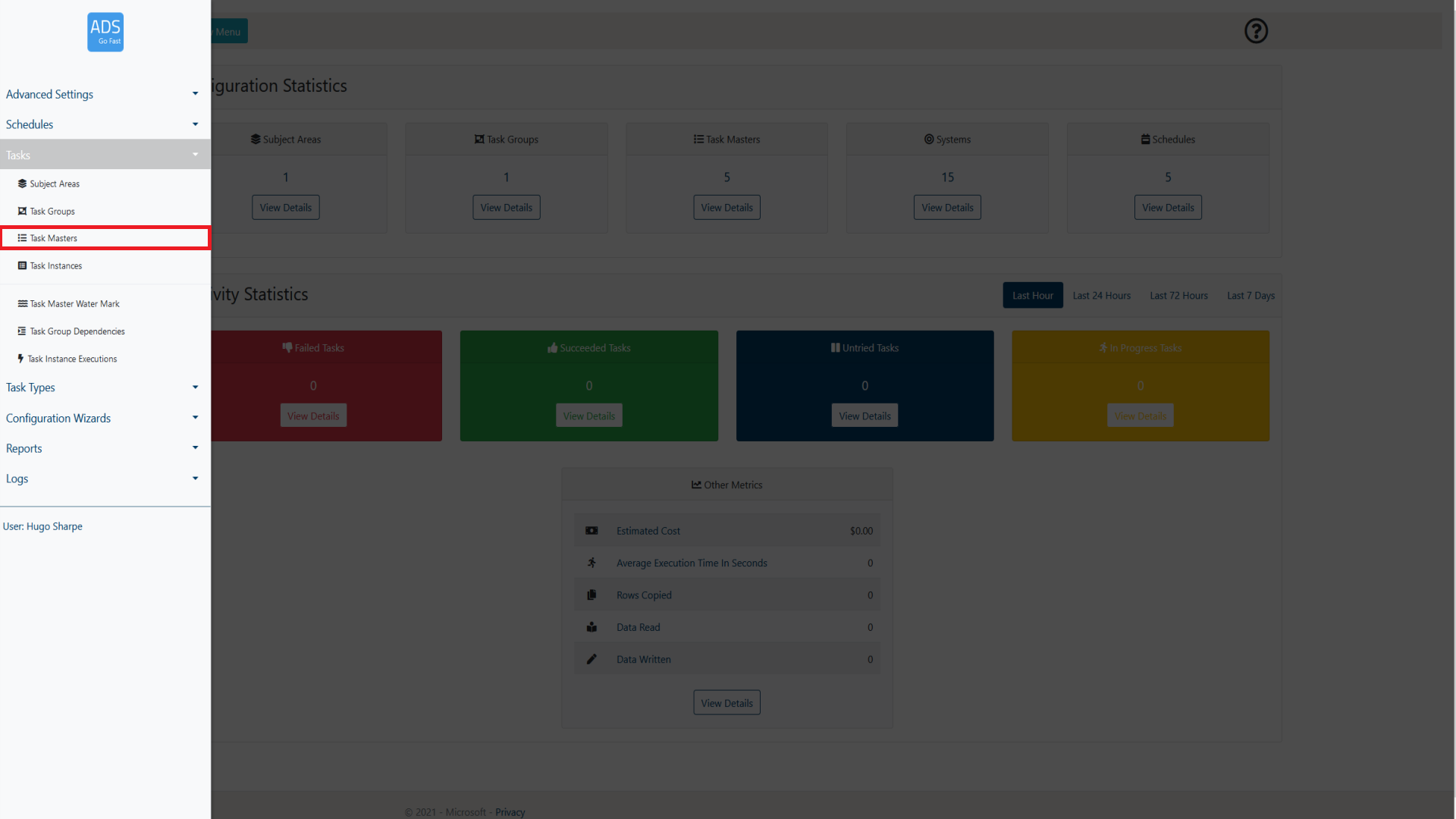
Task: Click the Task Master Water Mark icon
Action: click(x=22, y=303)
